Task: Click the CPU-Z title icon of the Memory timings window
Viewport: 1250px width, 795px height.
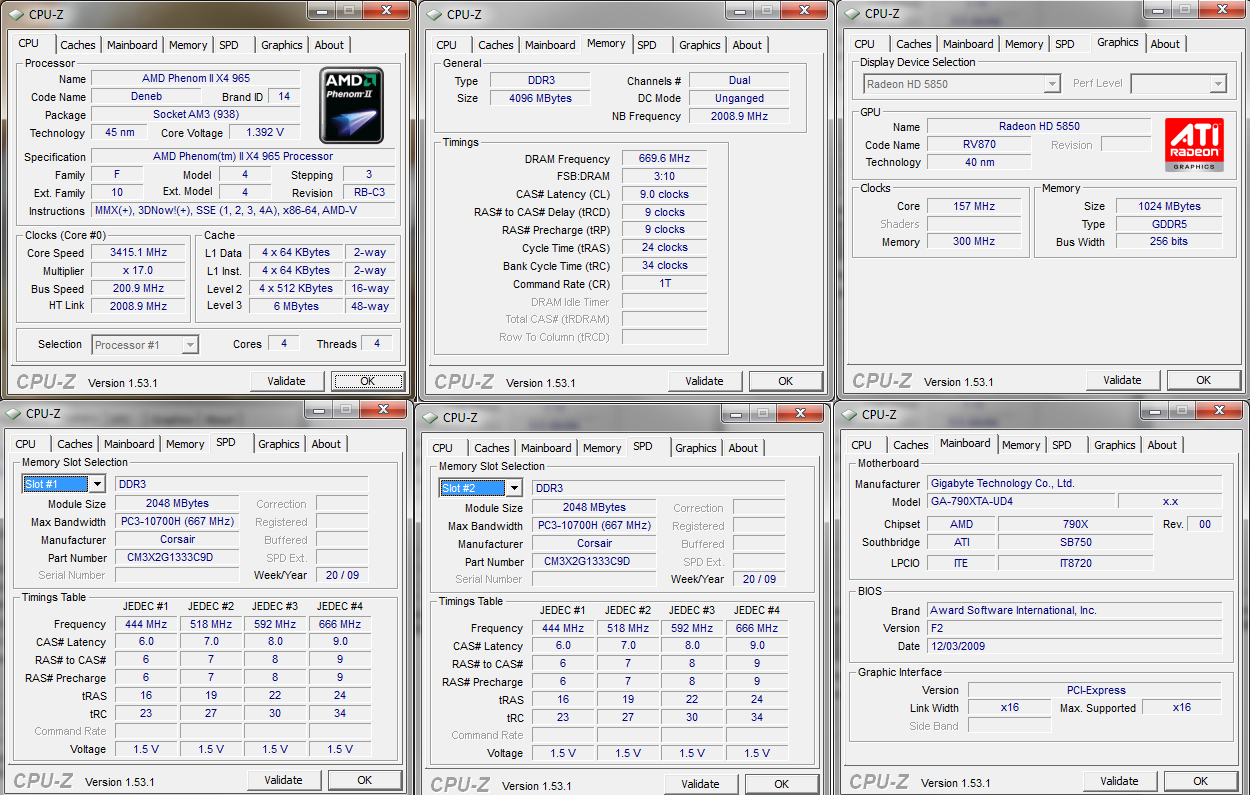Action: tap(433, 14)
